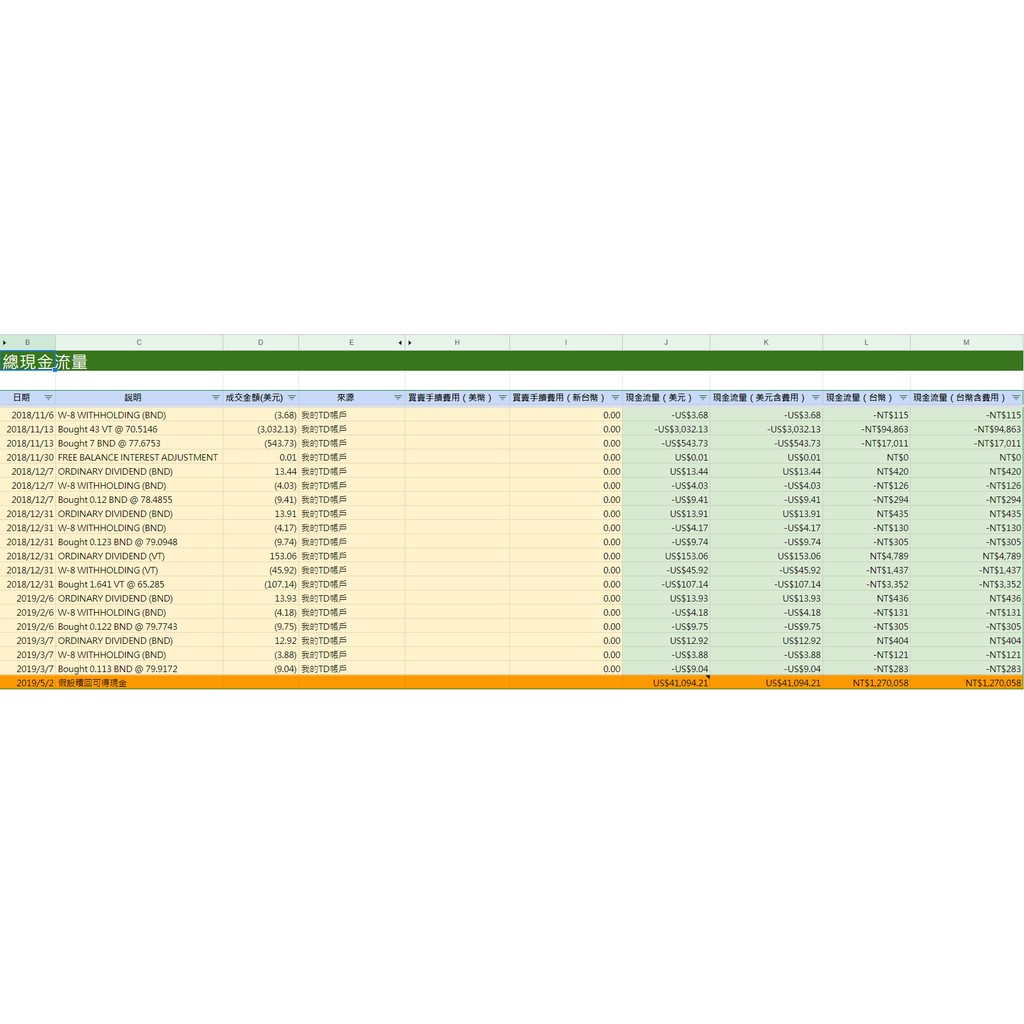Select column J header
The width and height of the screenshot is (1024, 1024).
coord(666,343)
